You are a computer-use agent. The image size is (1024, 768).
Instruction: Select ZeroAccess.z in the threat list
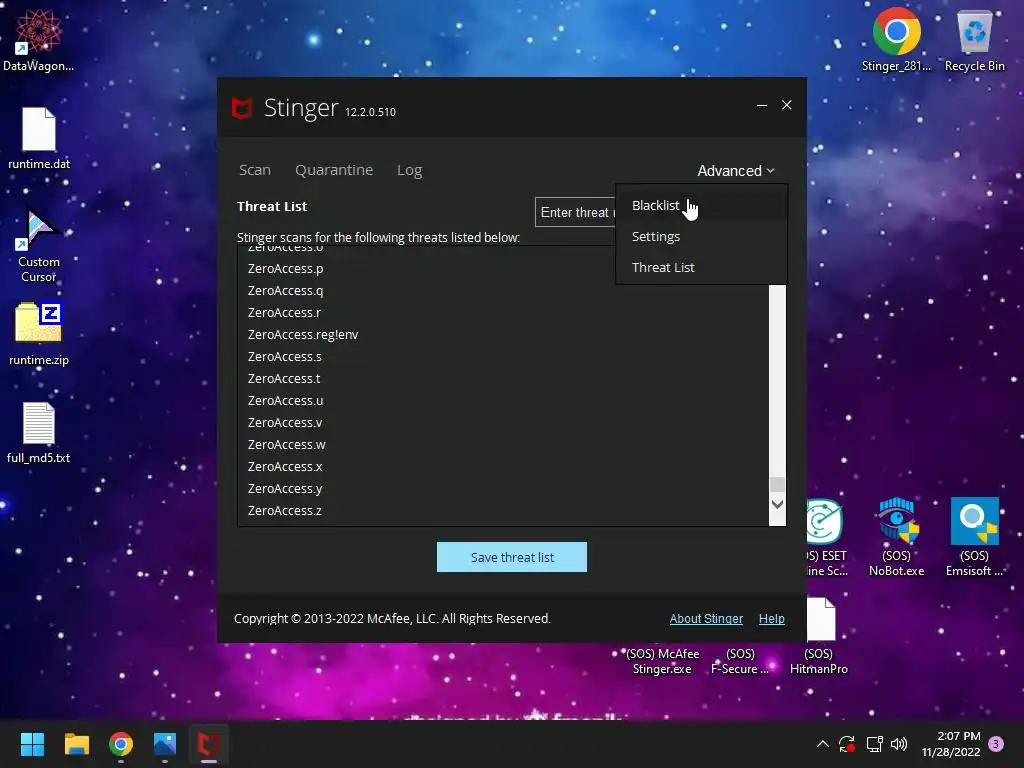pos(285,510)
